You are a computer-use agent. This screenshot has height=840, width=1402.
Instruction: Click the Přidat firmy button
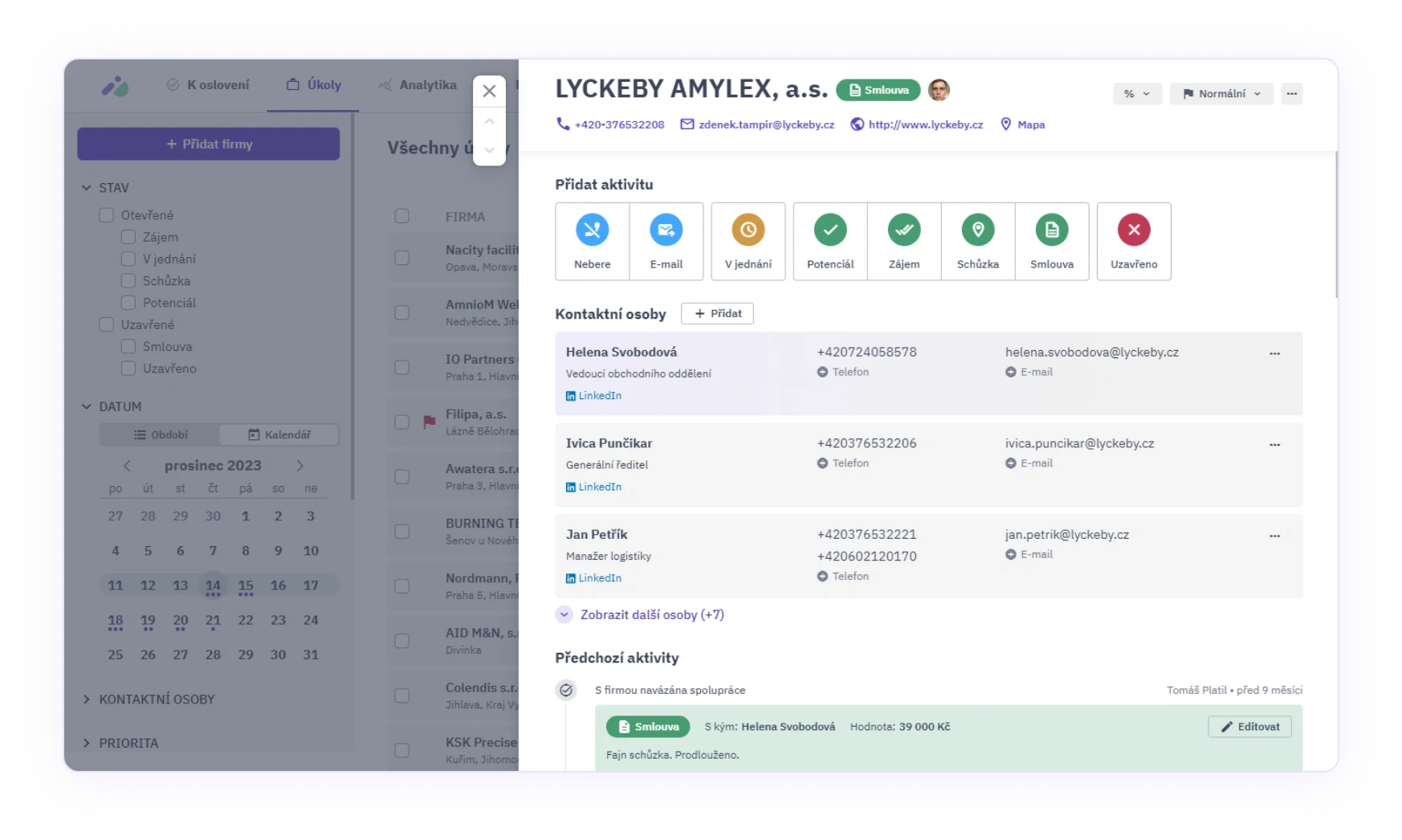[208, 144]
